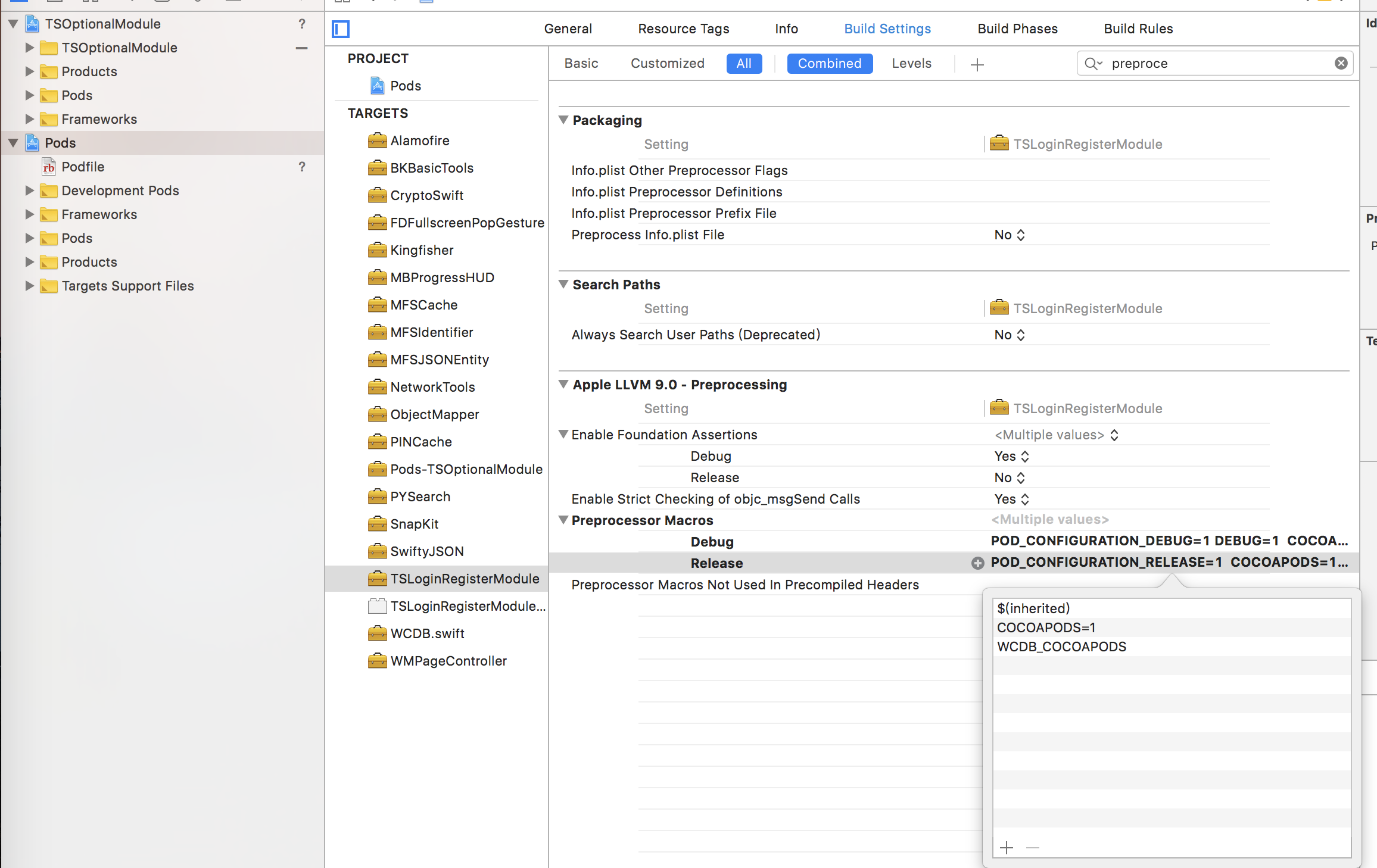Switch to the Build Phases tab
The width and height of the screenshot is (1377, 868).
[1017, 29]
